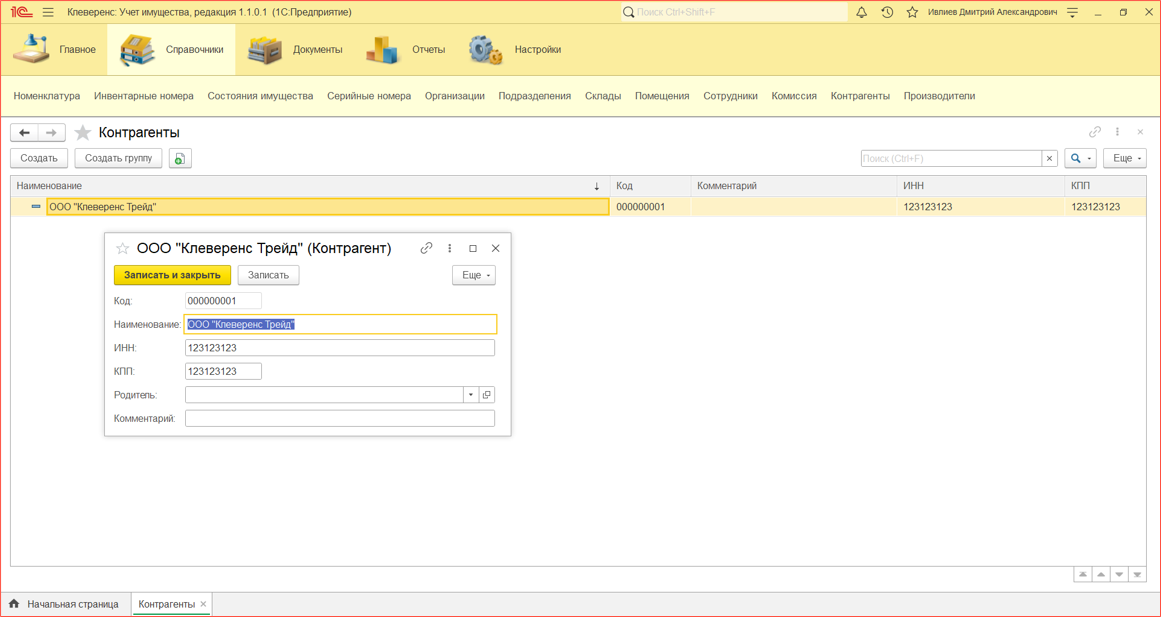Open Инвентарные номера catalog link

(x=144, y=96)
